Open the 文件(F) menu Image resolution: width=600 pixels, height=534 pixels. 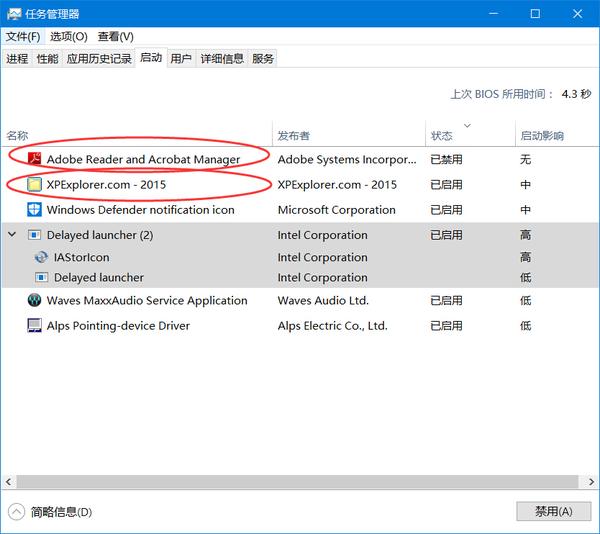coord(23,37)
